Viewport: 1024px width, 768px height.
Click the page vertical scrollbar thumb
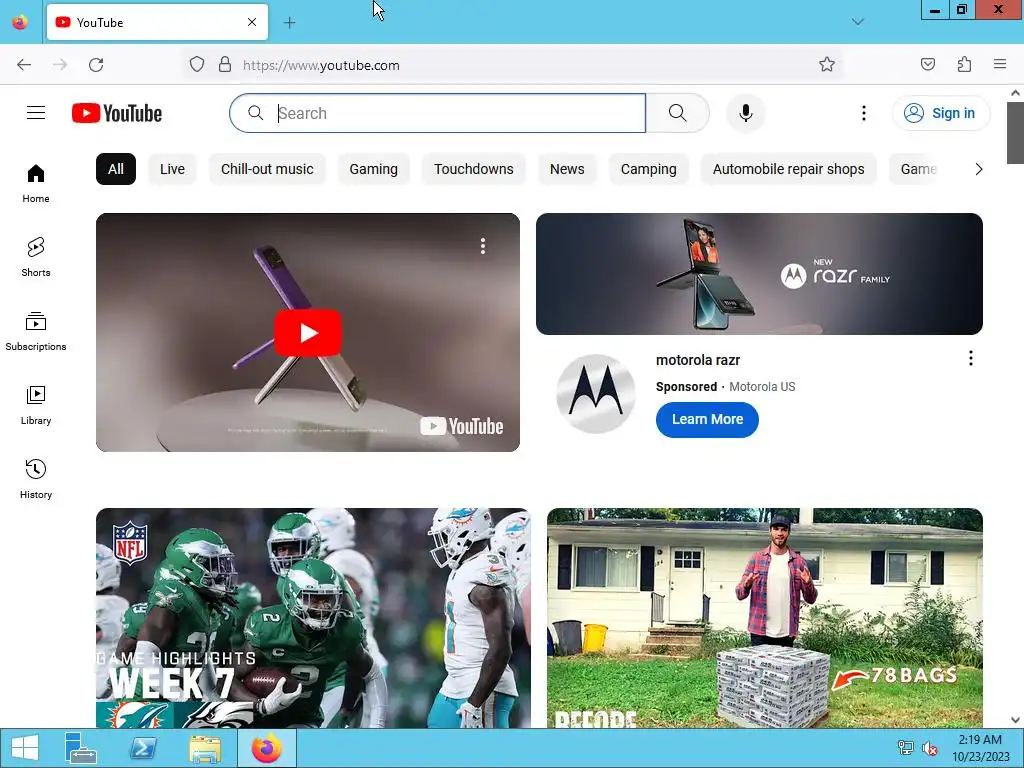[1015, 133]
